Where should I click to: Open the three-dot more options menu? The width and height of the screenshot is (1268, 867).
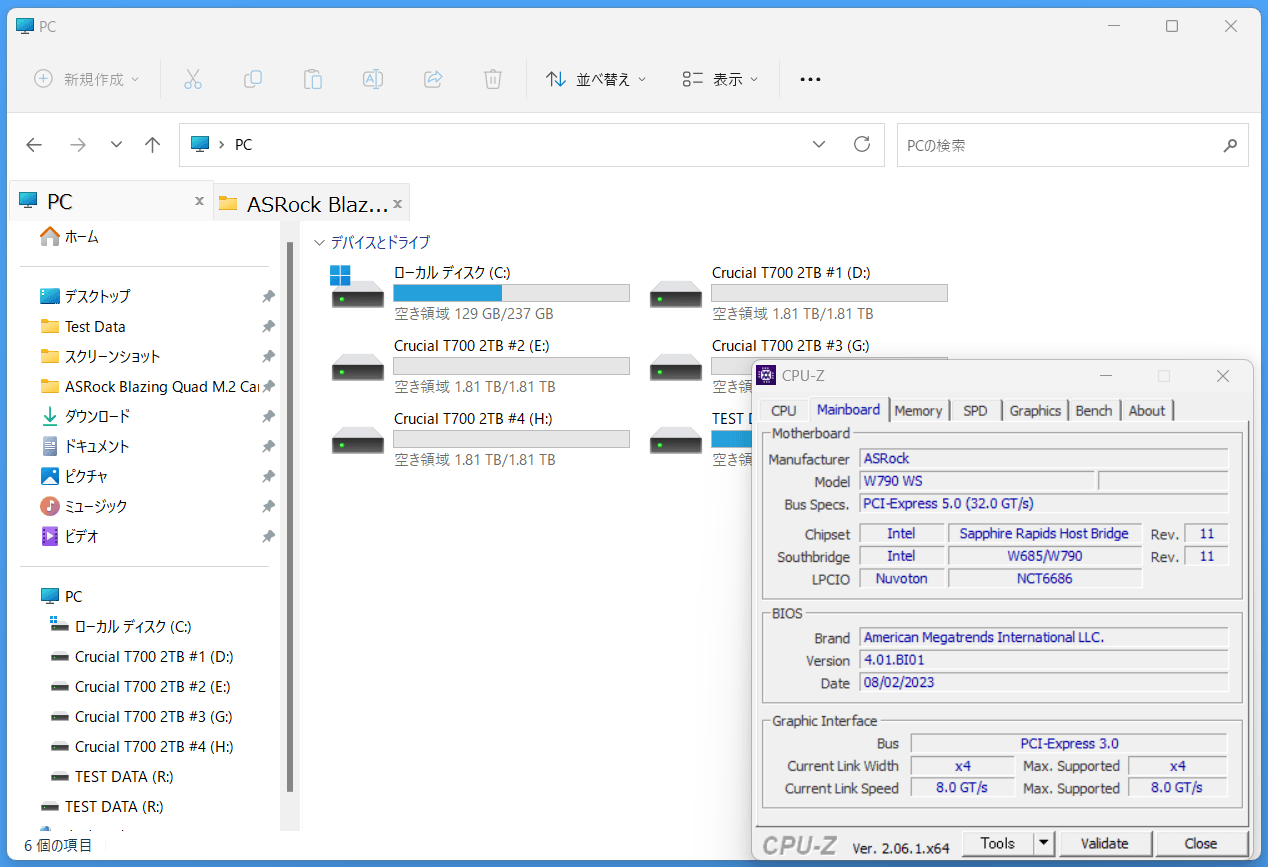pos(810,79)
